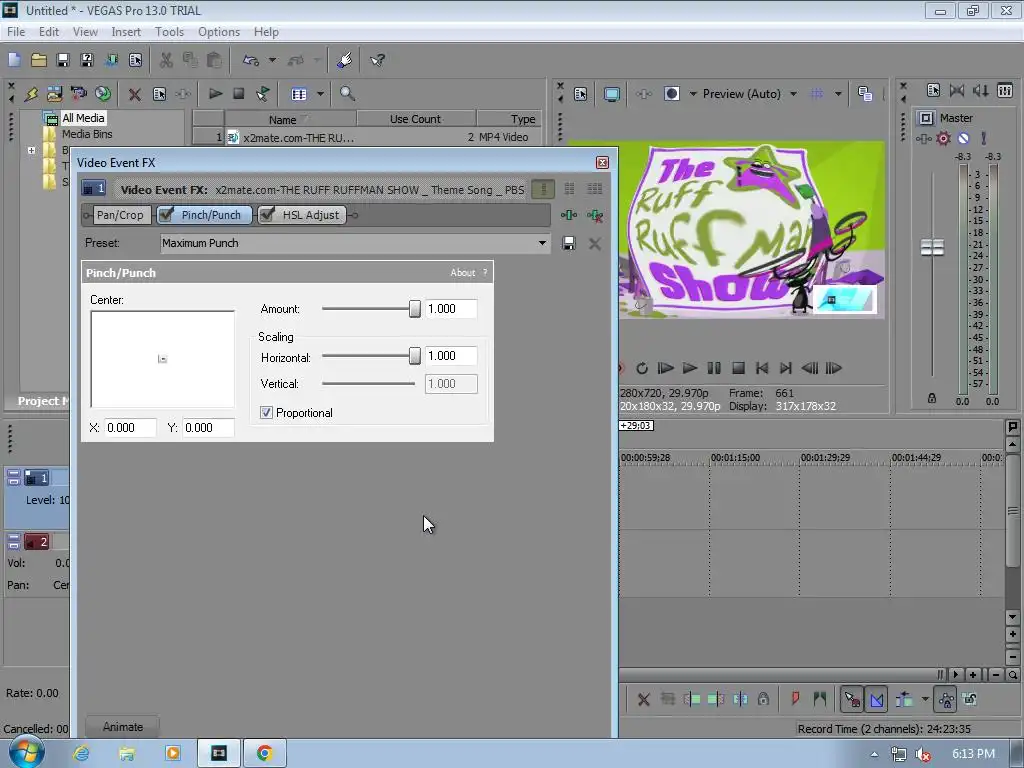This screenshot has width=1024, height=768.
Task: Click the About link in Pinch/Punch
Action: (x=462, y=272)
